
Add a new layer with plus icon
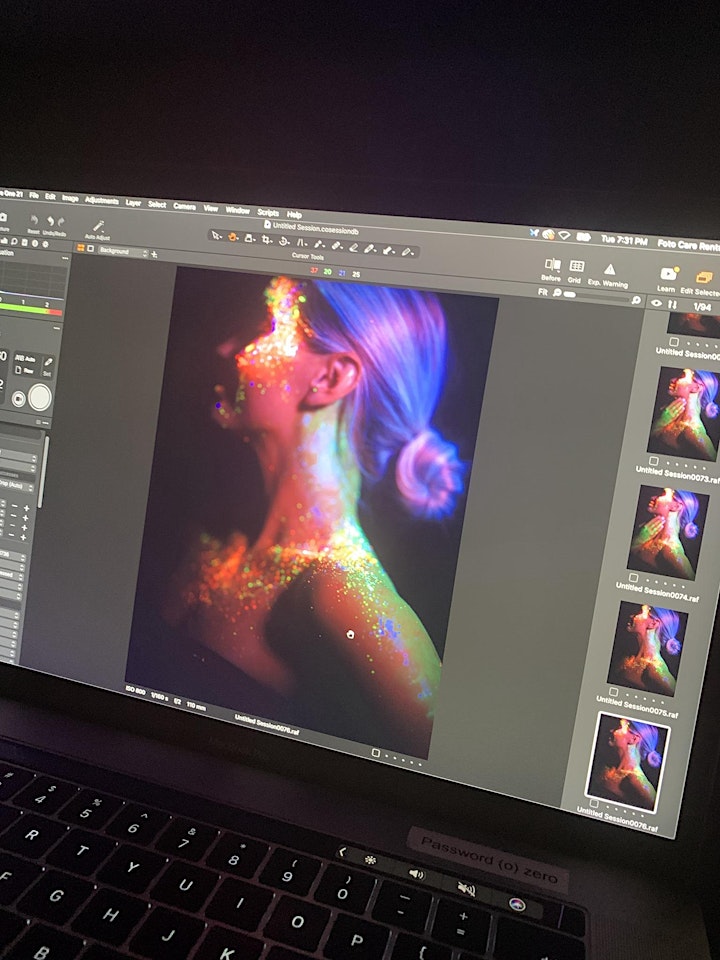click(x=154, y=254)
